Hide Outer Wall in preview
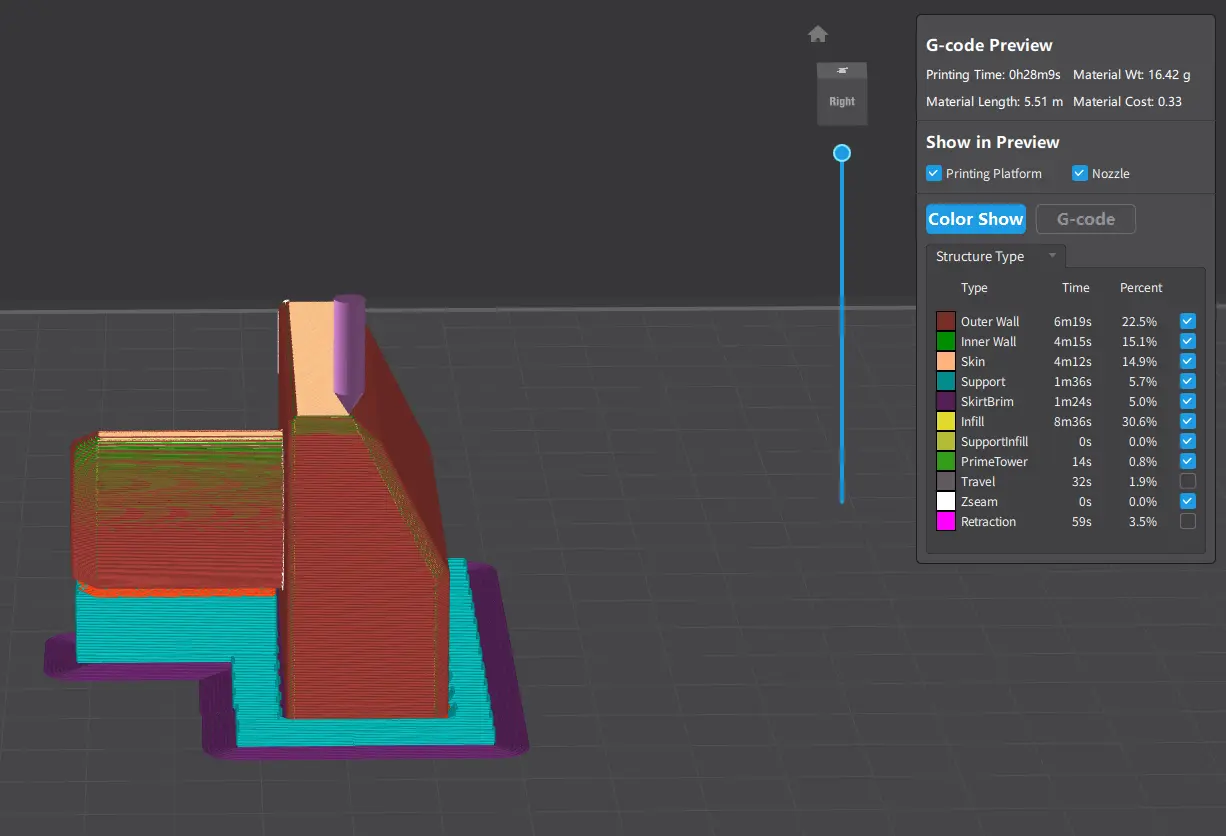1226x836 pixels. 1188,321
